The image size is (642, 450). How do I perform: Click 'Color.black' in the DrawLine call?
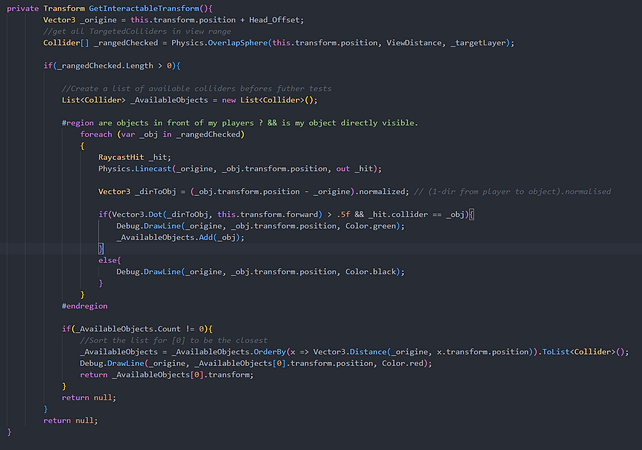point(371,272)
